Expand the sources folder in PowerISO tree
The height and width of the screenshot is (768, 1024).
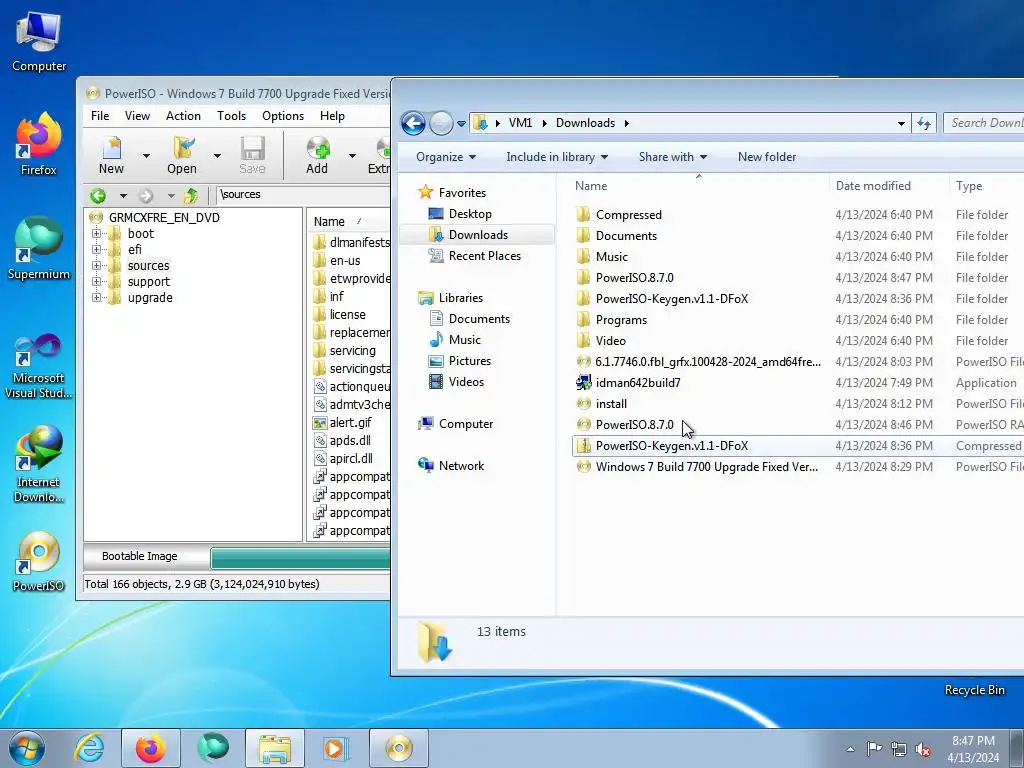pos(97,266)
